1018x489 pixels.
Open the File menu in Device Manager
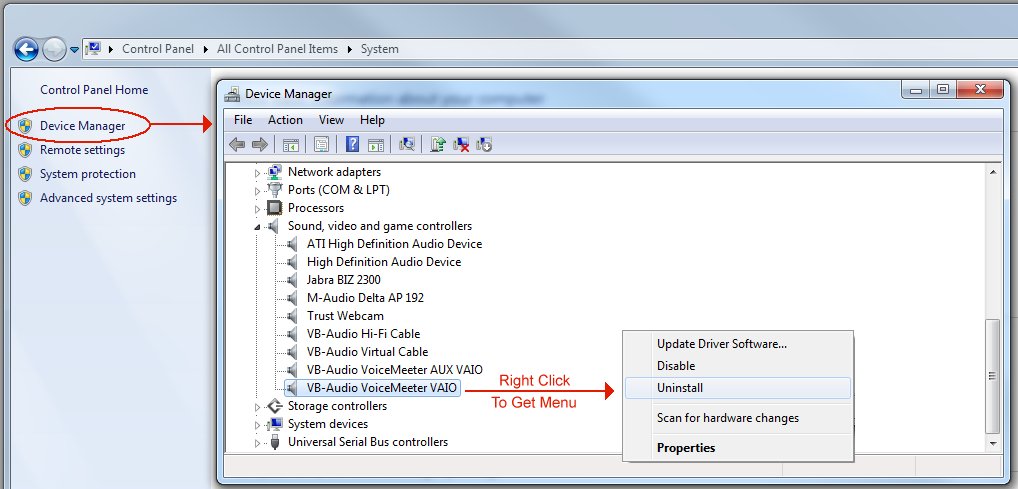click(243, 120)
